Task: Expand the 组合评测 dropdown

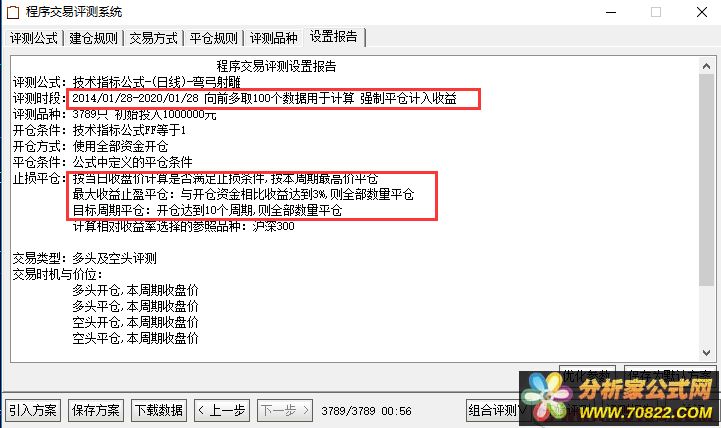Action: coord(494,410)
